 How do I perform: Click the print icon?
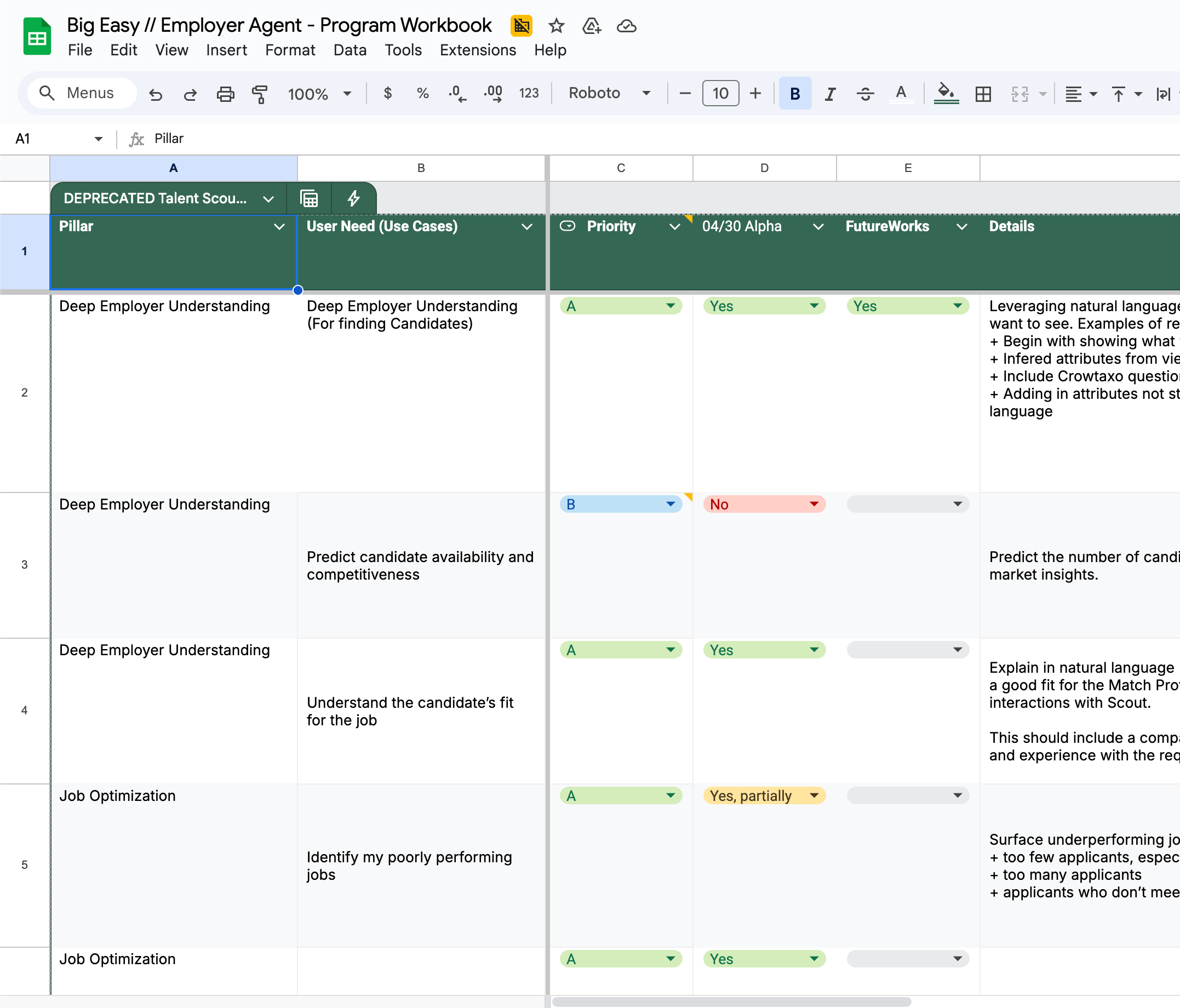coord(226,93)
